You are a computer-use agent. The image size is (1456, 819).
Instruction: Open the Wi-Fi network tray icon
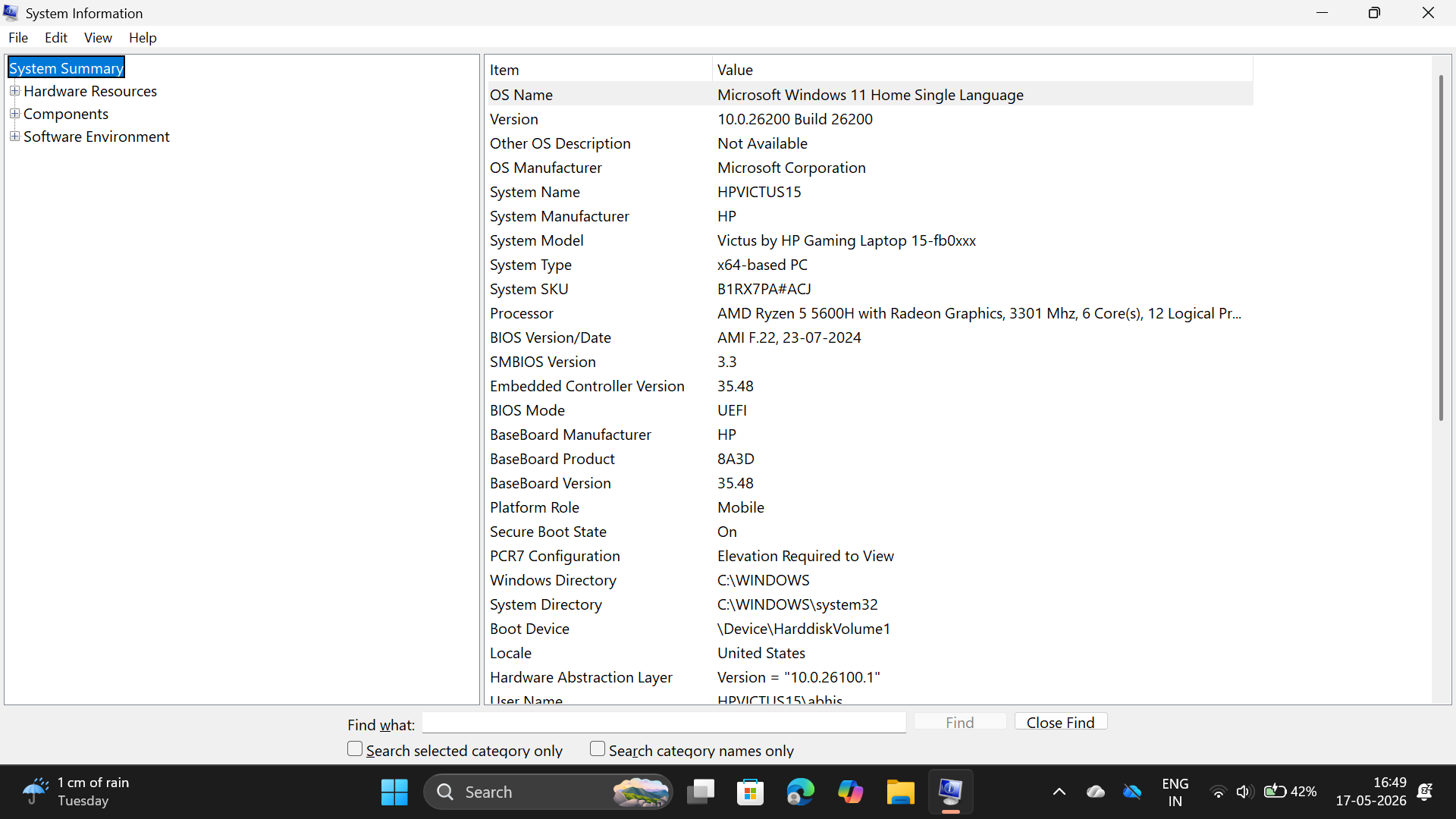(x=1218, y=792)
